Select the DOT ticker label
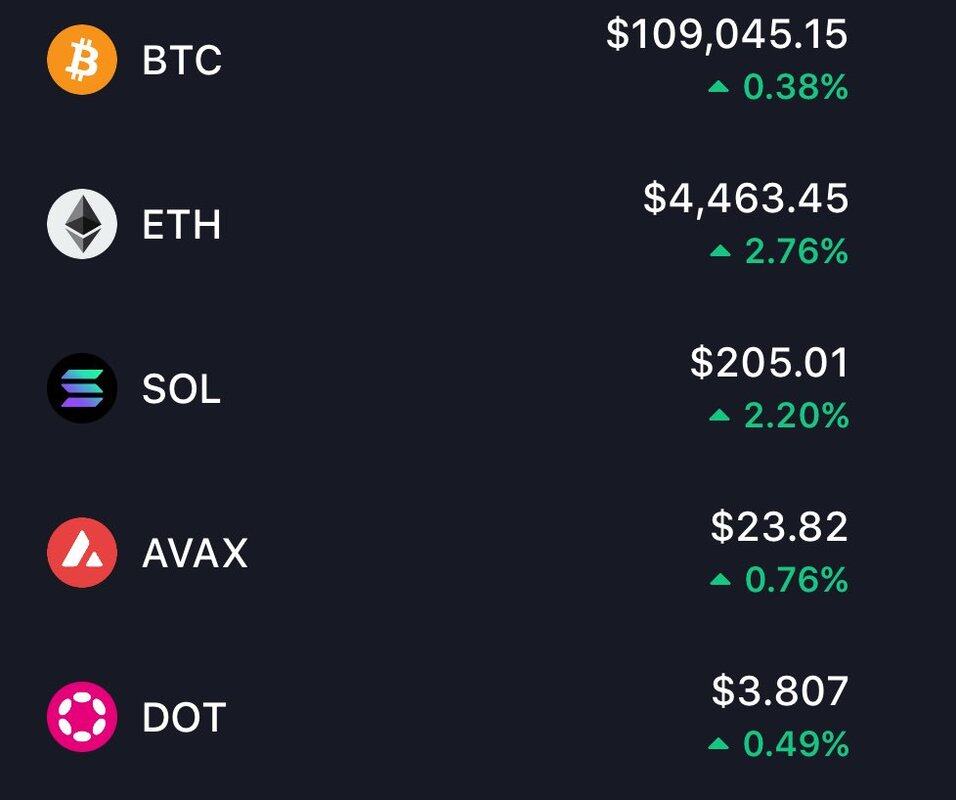The height and width of the screenshot is (800, 956). pos(184,717)
